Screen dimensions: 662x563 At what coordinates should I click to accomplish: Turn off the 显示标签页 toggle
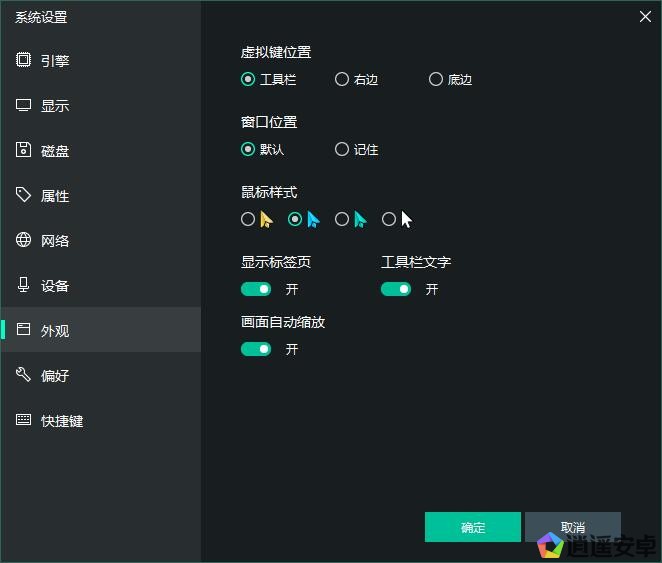point(256,289)
